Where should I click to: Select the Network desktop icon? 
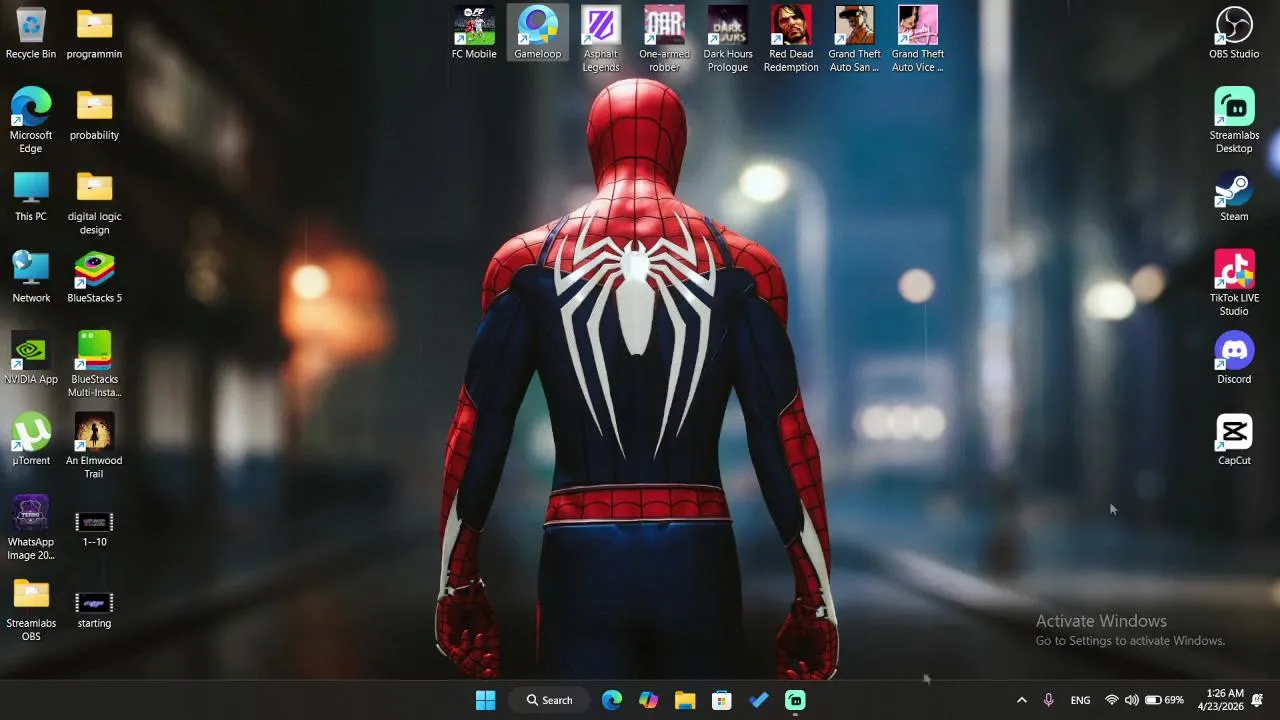[x=31, y=277]
